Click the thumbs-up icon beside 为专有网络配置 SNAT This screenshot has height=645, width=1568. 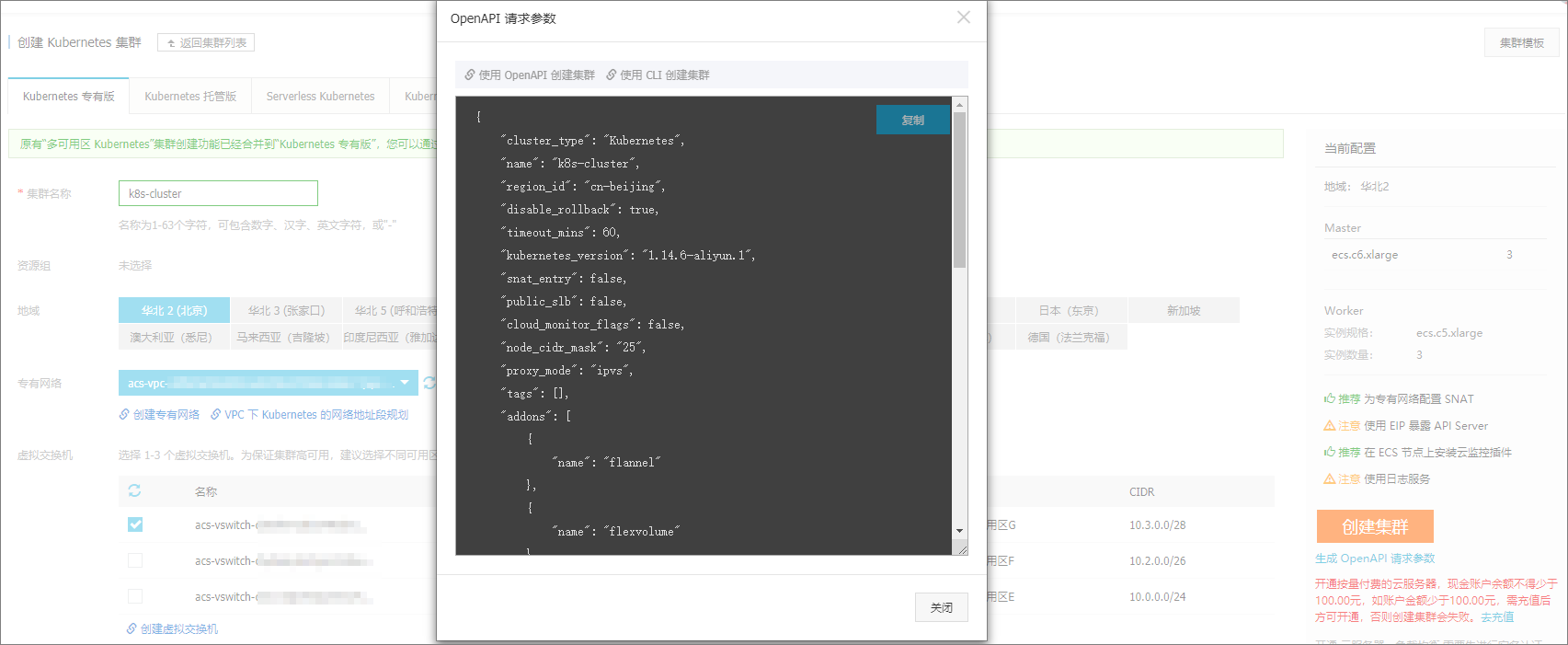(x=1330, y=398)
